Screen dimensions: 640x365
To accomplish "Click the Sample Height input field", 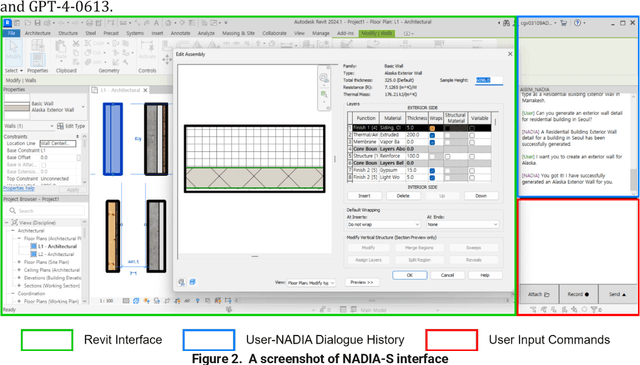I will [x=489, y=80].
